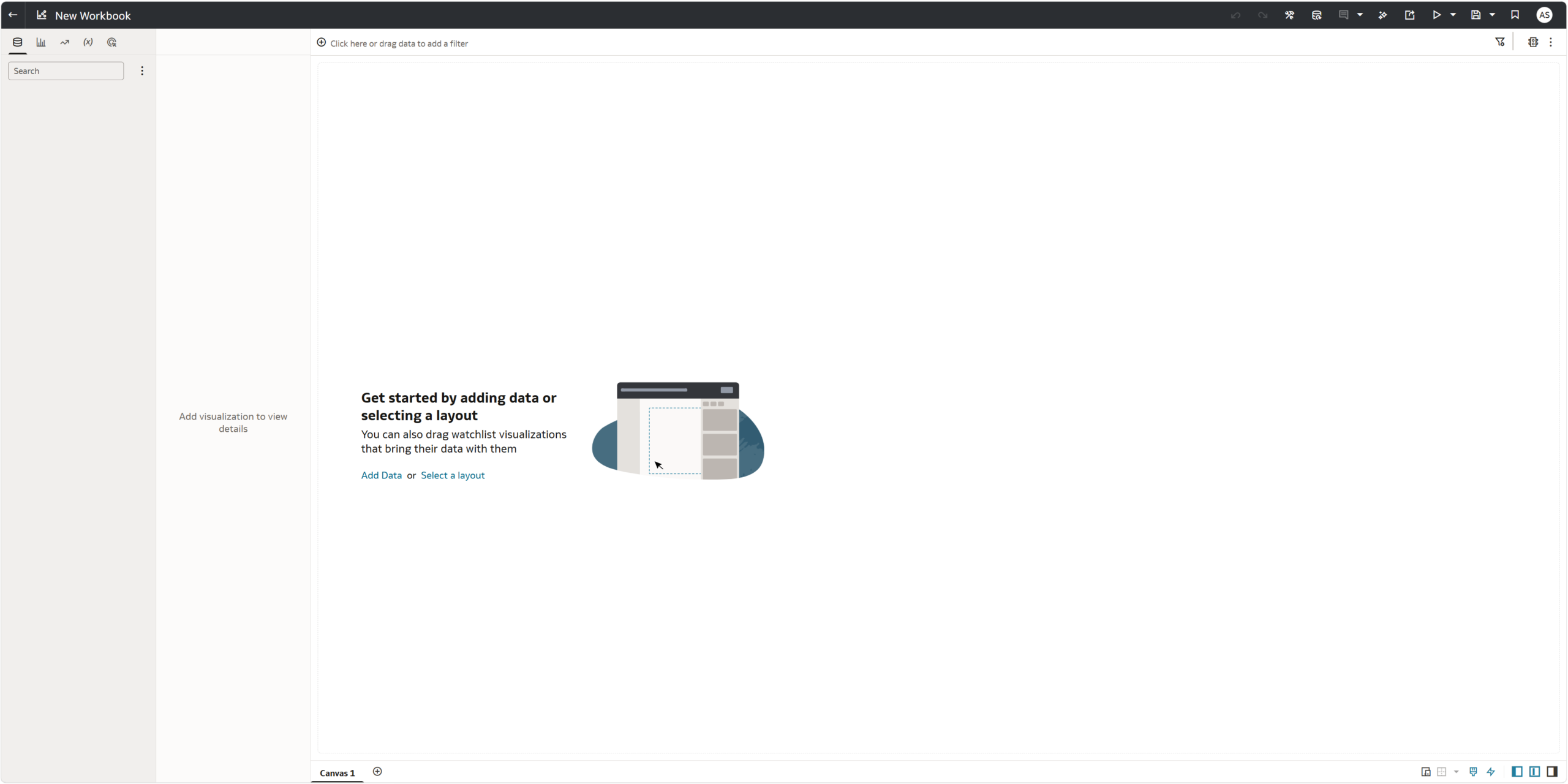Toggle the right side panel visibility
Screen dimensions: 1568x784
pyautogui.click(x=1552, y=772)
